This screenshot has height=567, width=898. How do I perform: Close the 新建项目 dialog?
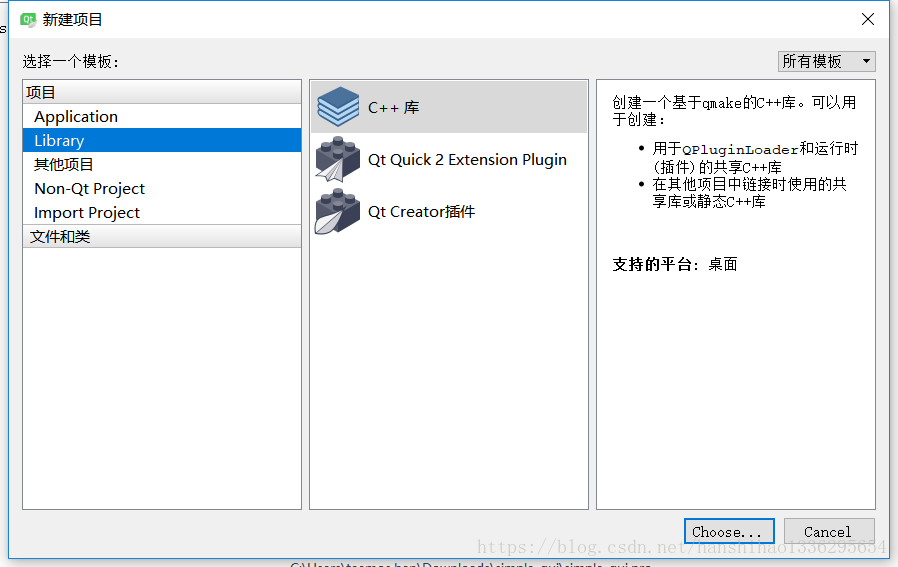868,19
